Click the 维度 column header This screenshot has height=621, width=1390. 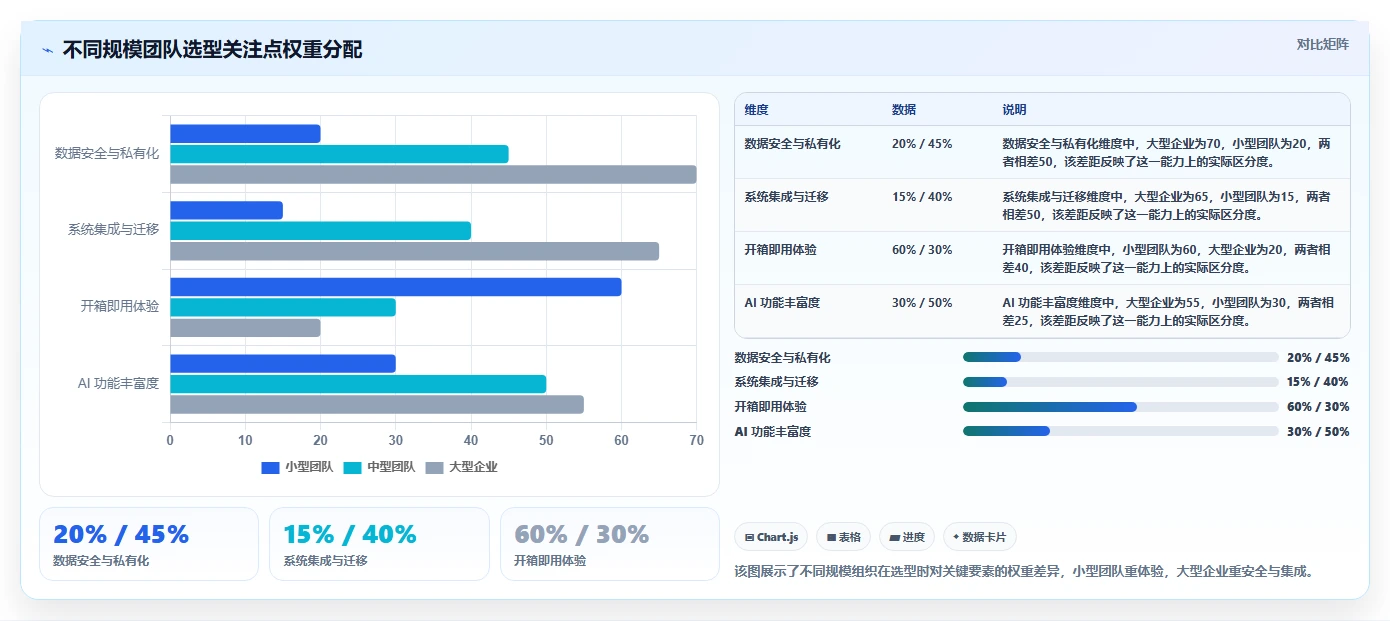click(x=757, y=110)
